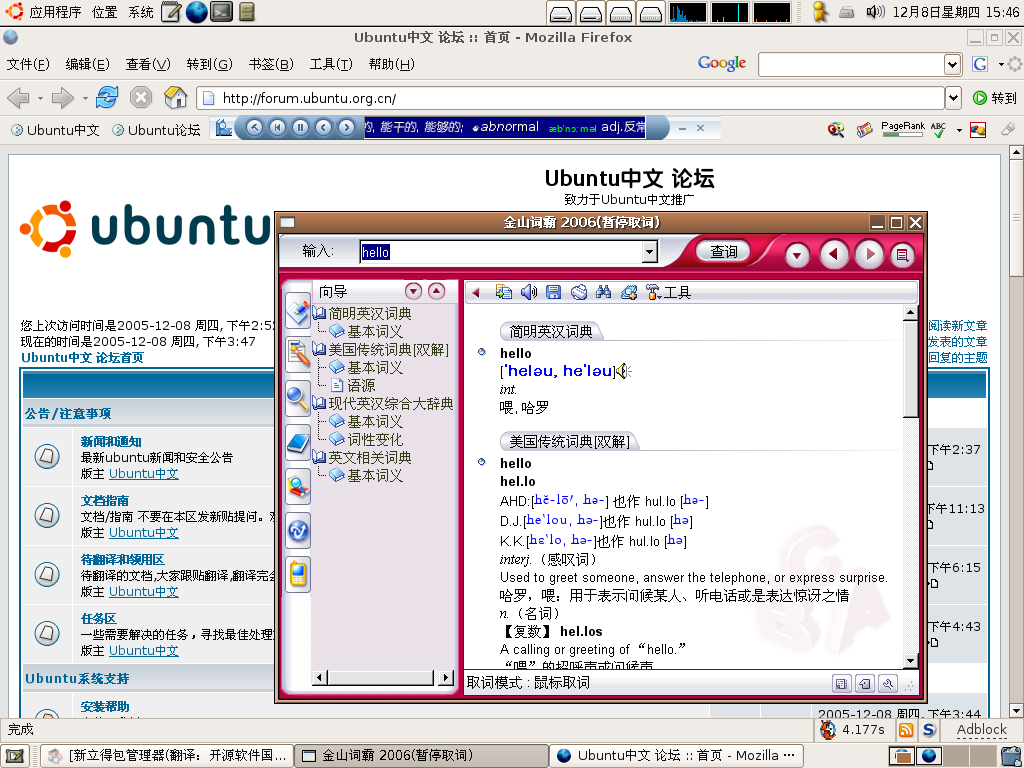Open the dictionary input history dropdown

tap(649, 252)
